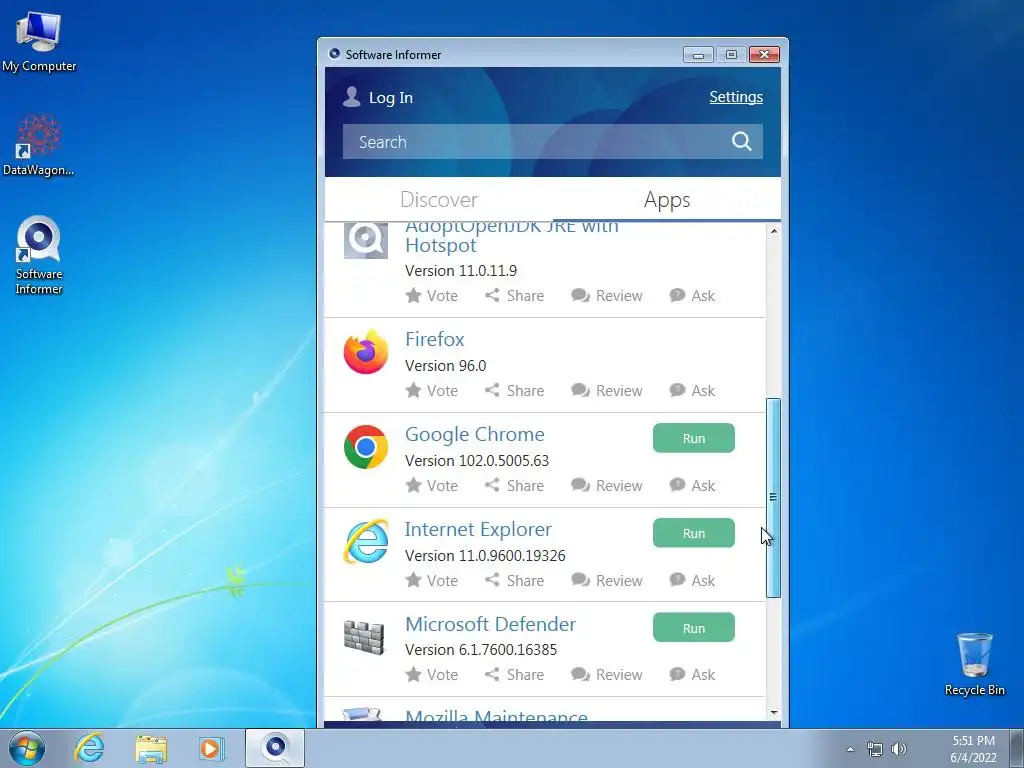
Task: Click 'Version 11.0.11.9' text
Action: point(460,270)
